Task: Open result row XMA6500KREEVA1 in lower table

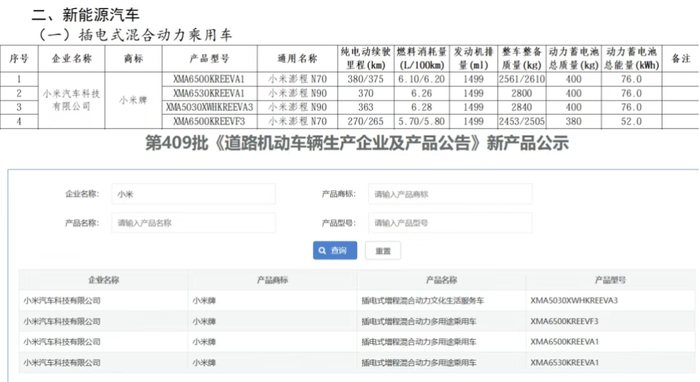Action: [x=357, y=342]
